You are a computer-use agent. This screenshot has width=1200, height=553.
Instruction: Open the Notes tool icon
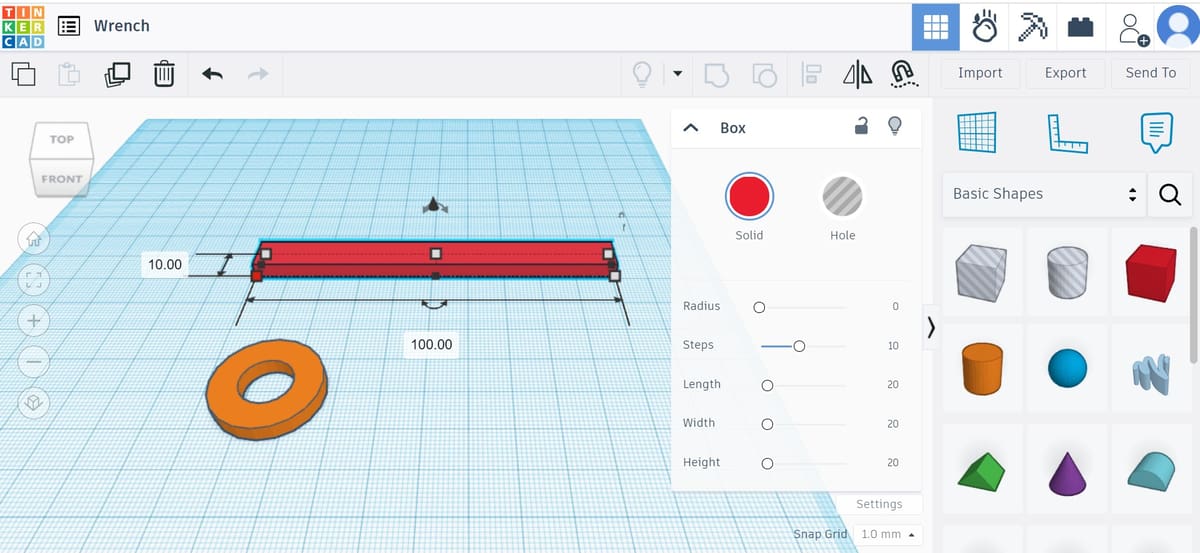(x=1156, y=132)
